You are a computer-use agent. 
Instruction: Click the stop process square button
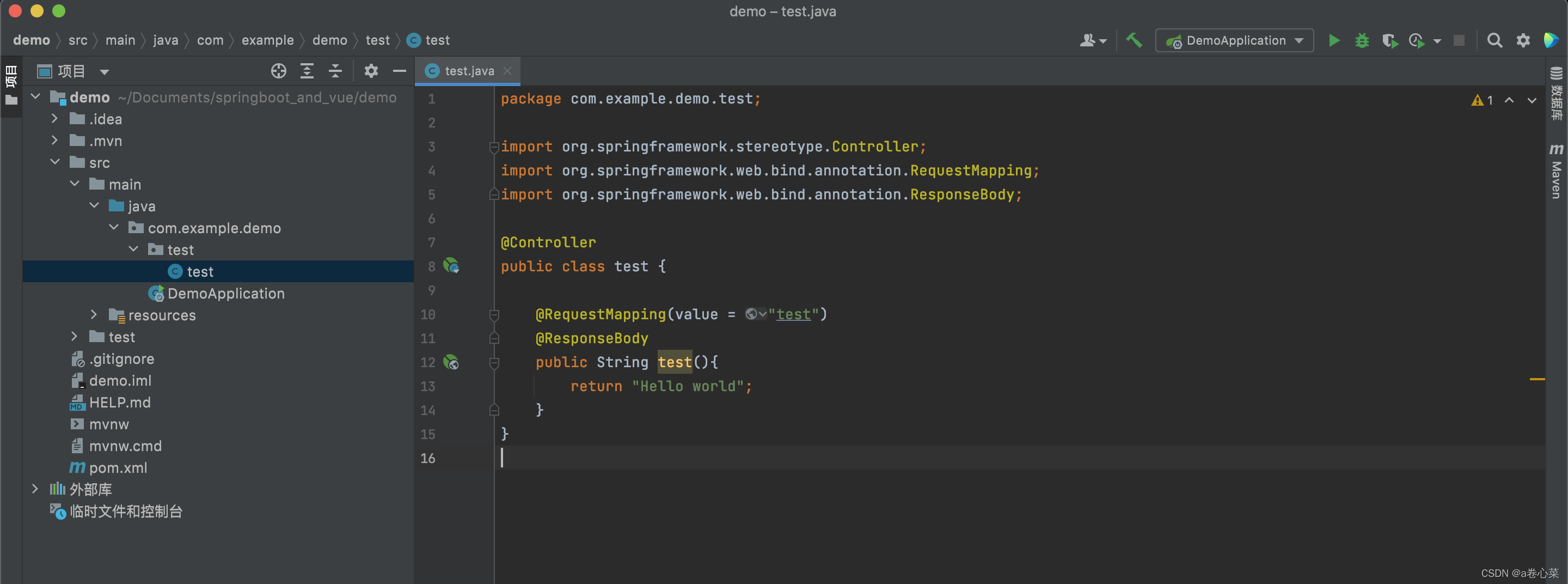coord(1459,41)
